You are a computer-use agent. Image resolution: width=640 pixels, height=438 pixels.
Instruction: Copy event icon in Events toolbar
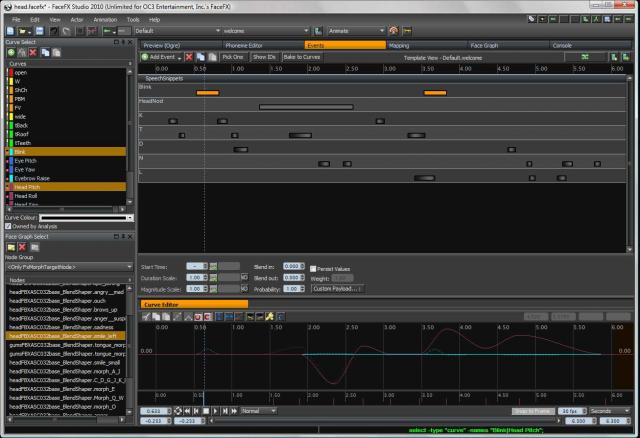(201, 57)
